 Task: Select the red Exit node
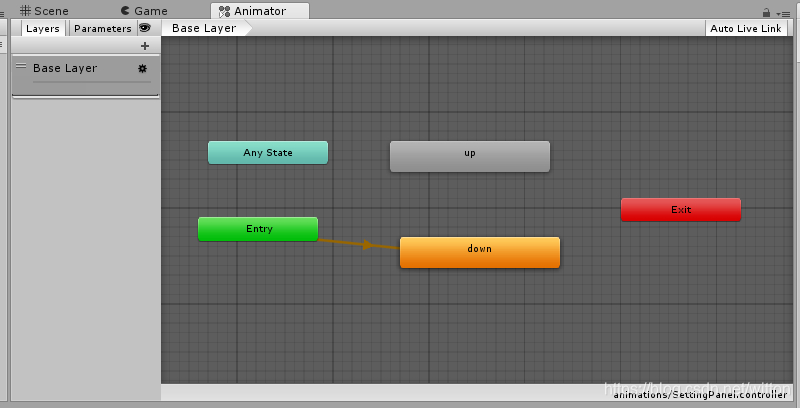(x=681, y=210)
